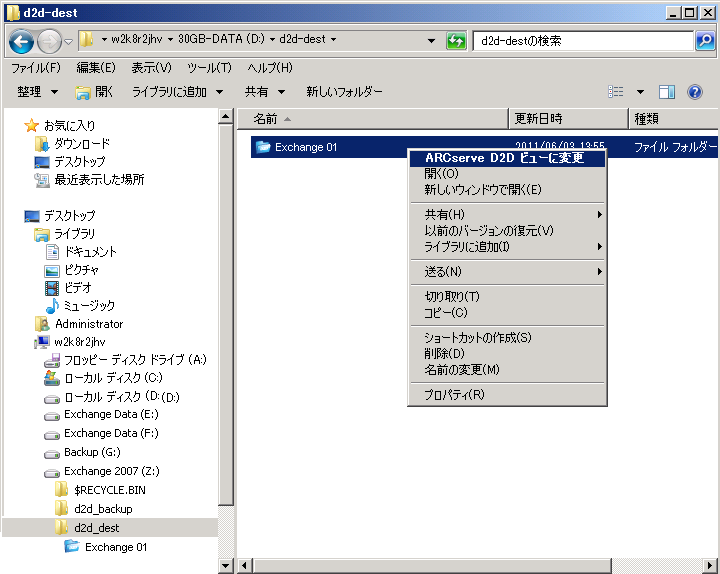
Task: Click the change view icon
Action: [x=616, y=92]
